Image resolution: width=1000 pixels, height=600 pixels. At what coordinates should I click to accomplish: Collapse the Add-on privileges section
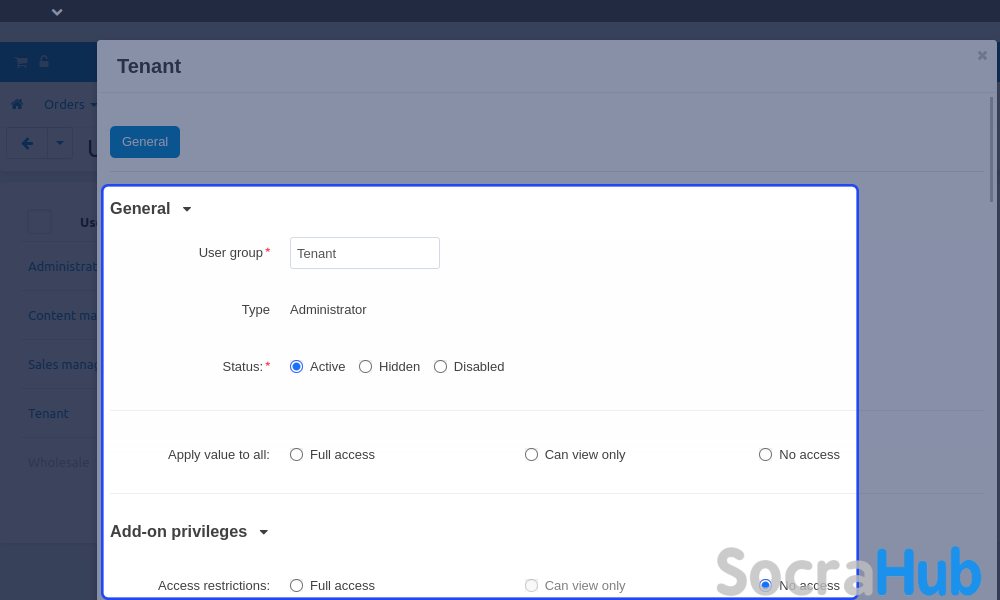pyautogui.click(x=264, y=532)
